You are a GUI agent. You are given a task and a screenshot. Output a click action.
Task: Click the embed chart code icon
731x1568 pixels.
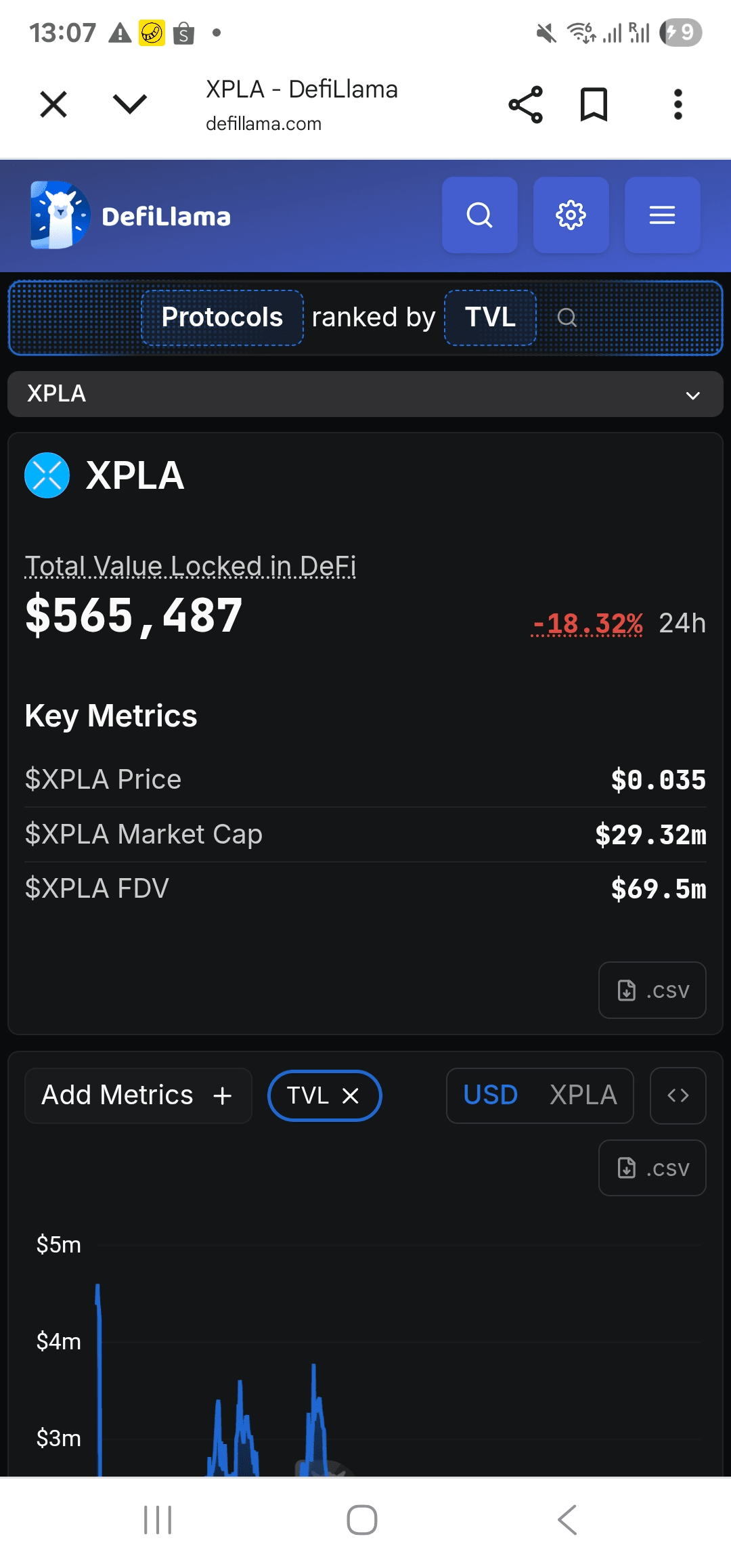(678, 1095)
